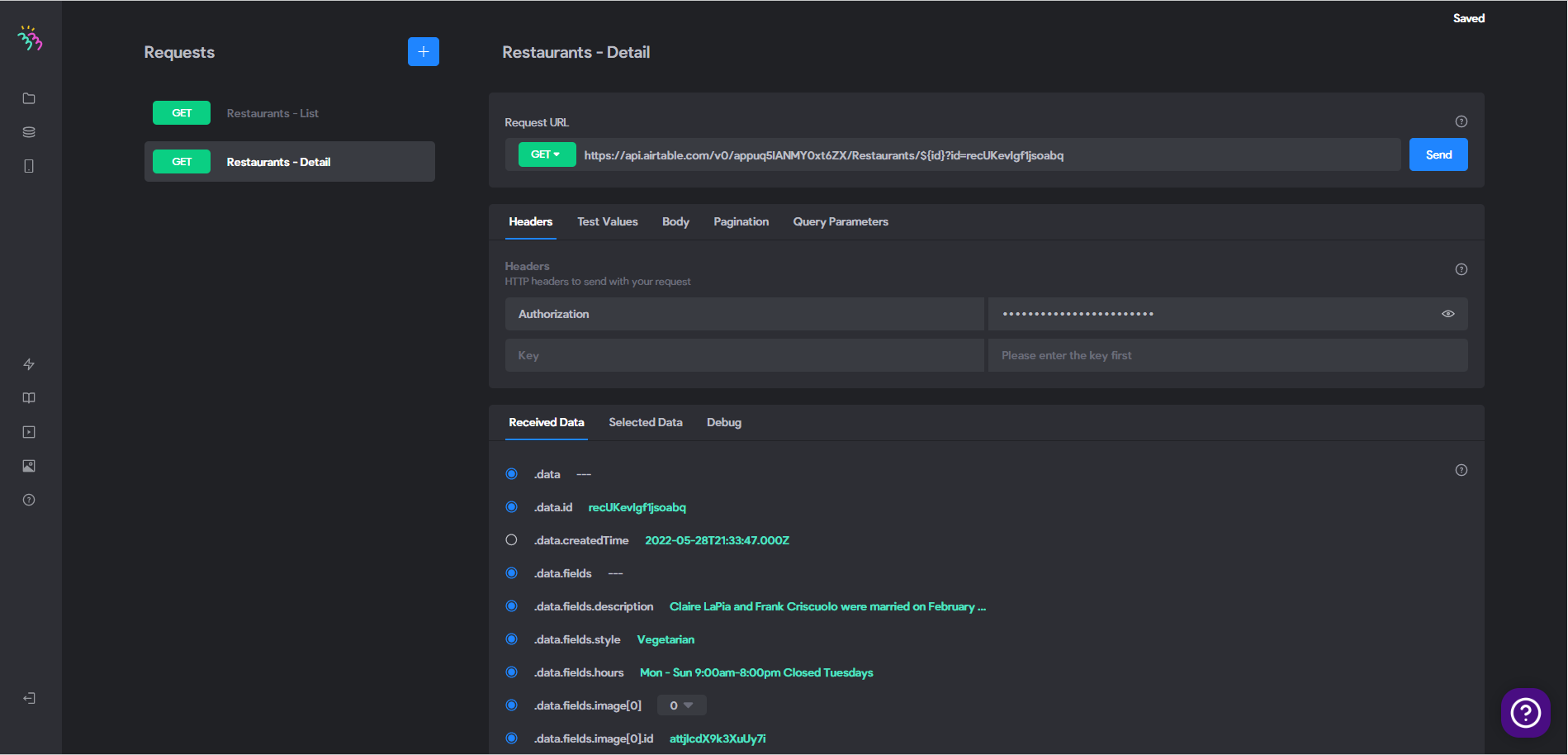The image size is (1568, 755).
Task: Click the sidebar help question mark icon
Action: (x=29, y=500)
